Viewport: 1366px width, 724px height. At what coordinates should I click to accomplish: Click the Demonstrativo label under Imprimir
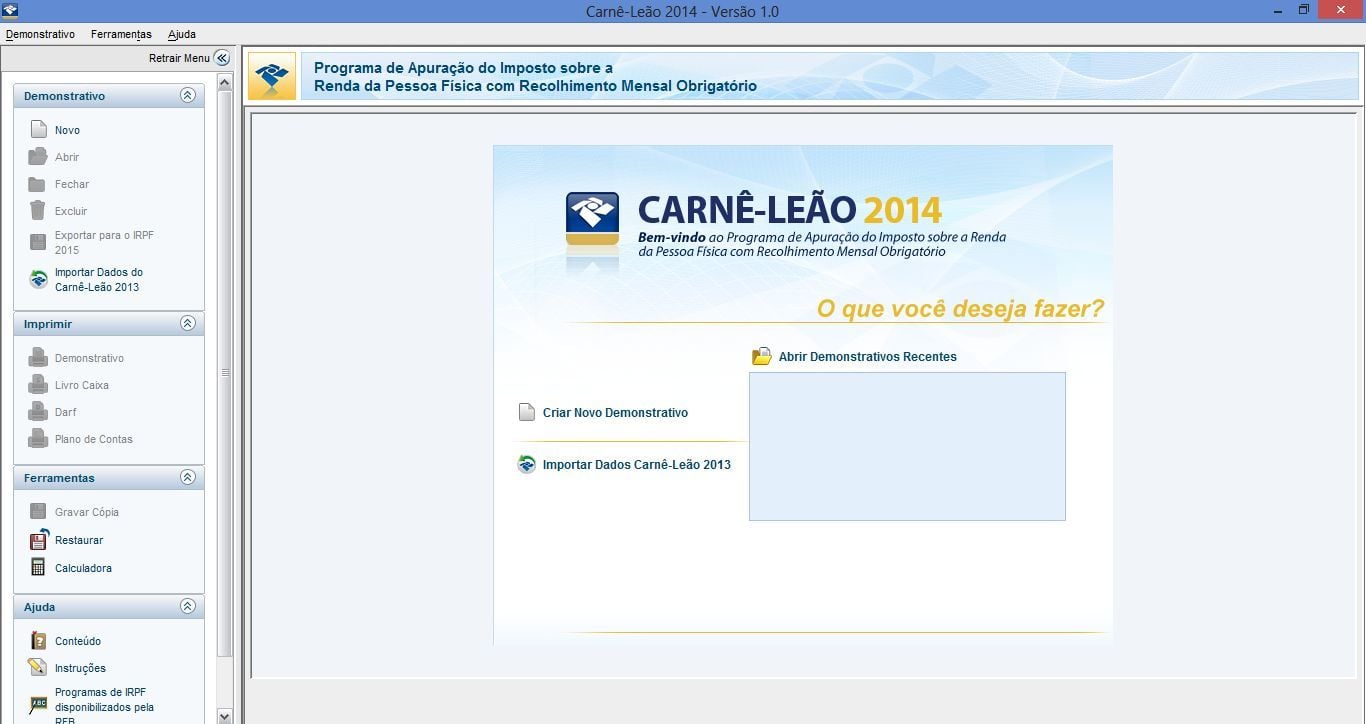(x=89, y=358)
